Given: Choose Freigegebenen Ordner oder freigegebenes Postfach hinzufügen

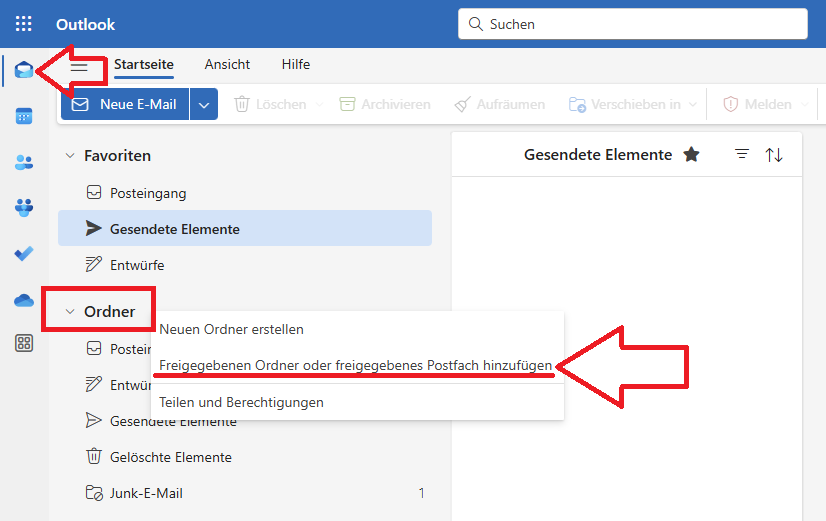Looking at the screenshot, I should click(x=357, y=365).
